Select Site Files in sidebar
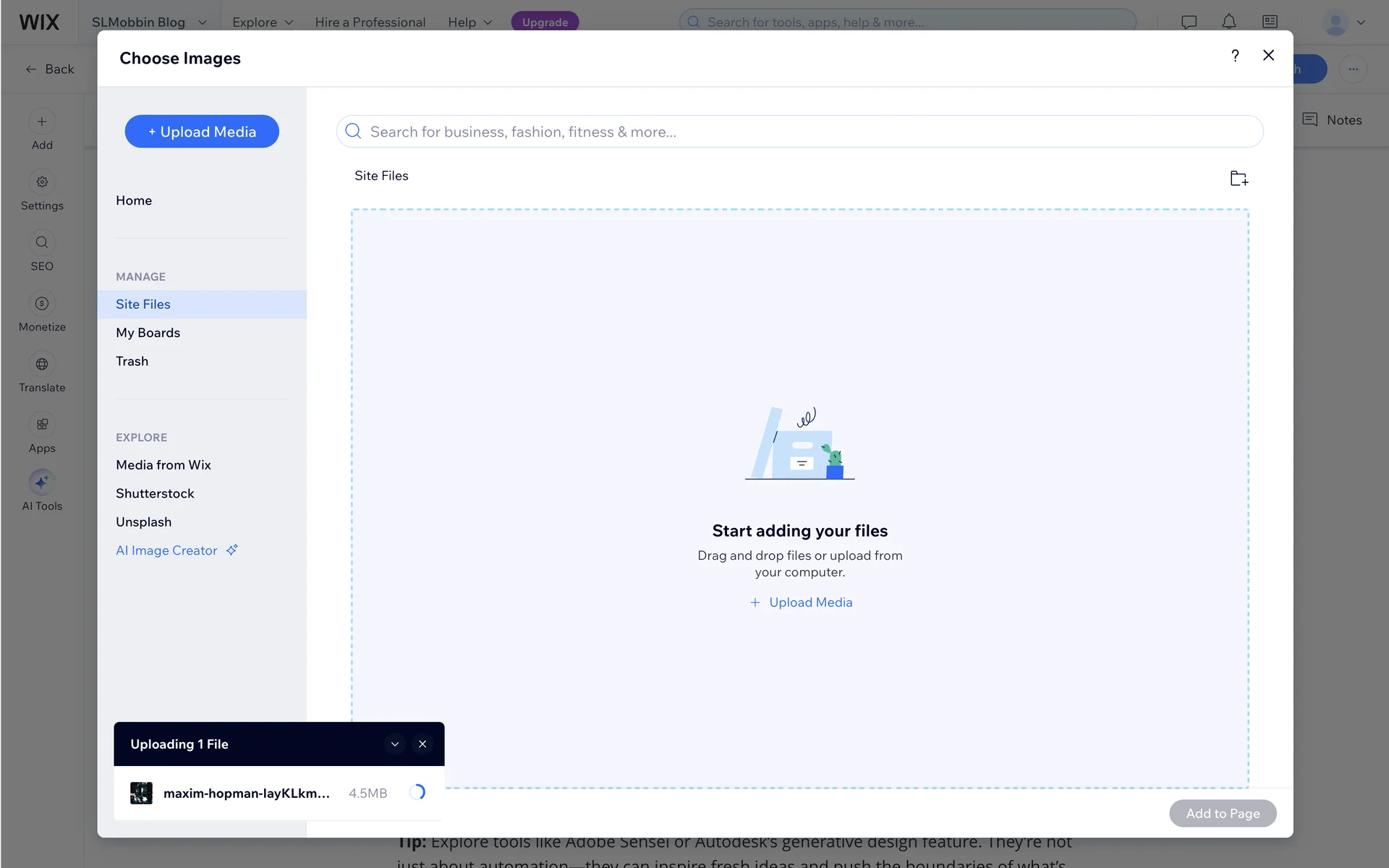The image size is (1389, 868). click(x=143, y=305)
